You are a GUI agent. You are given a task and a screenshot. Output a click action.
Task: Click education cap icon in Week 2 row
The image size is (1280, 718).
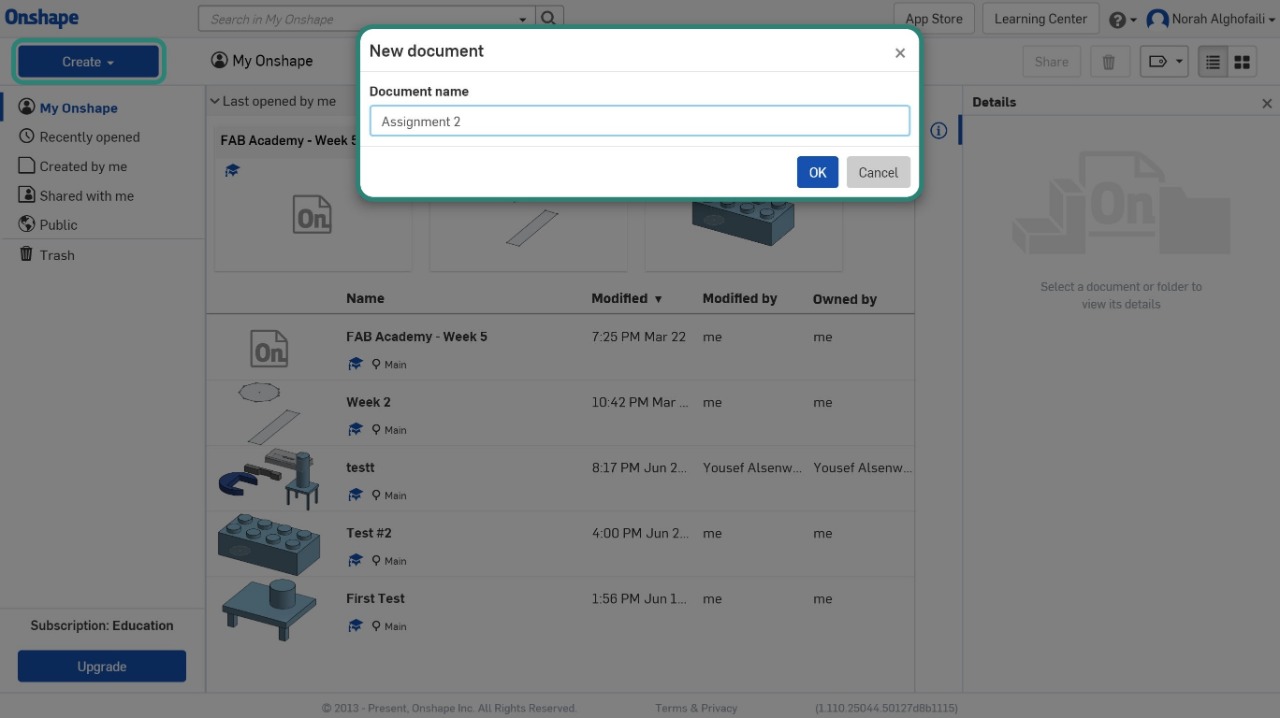[355, 429]
